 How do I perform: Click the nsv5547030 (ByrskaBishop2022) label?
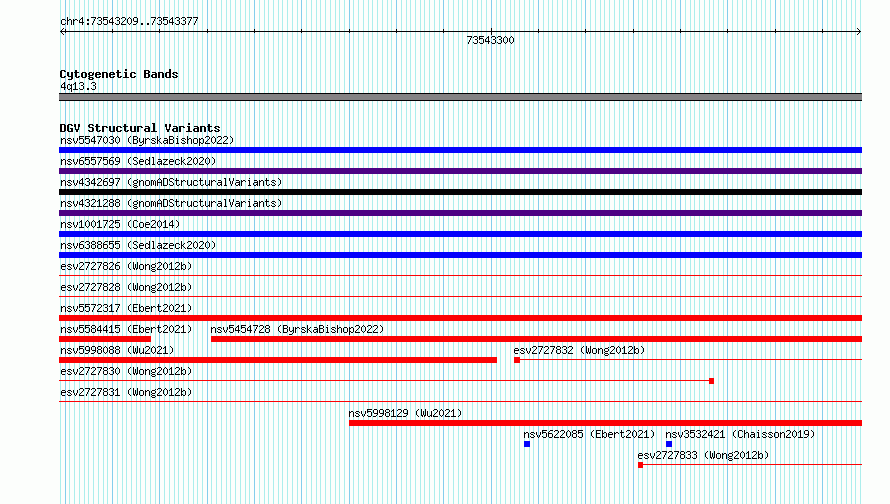(x=147, y=140)
